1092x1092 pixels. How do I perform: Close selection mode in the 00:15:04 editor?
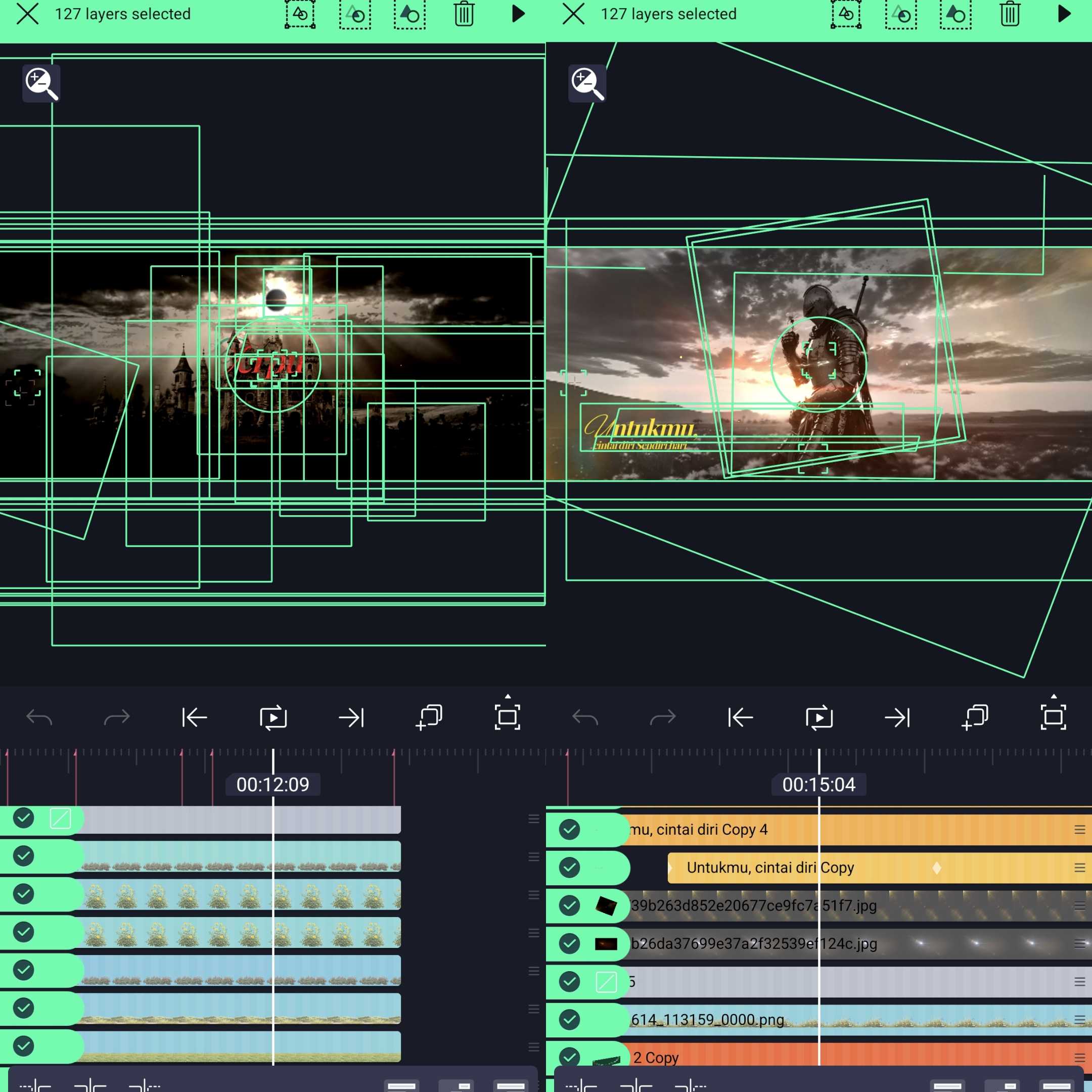click(573, 14)
